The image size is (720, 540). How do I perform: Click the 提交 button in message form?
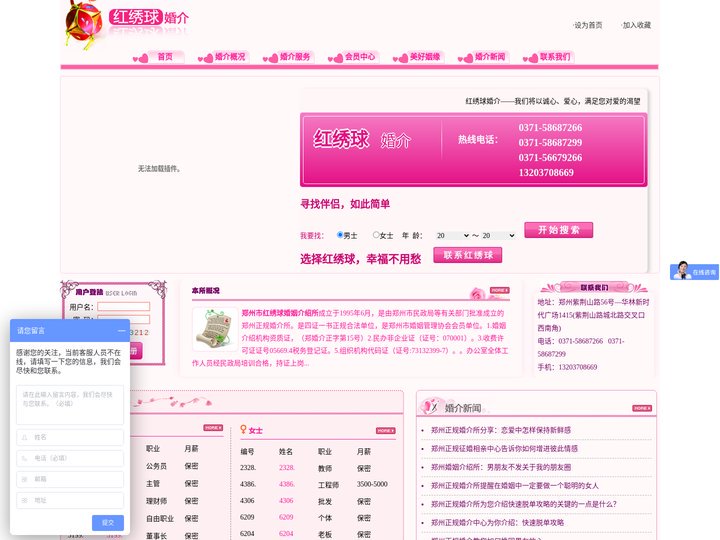click(x=108, y=523)
